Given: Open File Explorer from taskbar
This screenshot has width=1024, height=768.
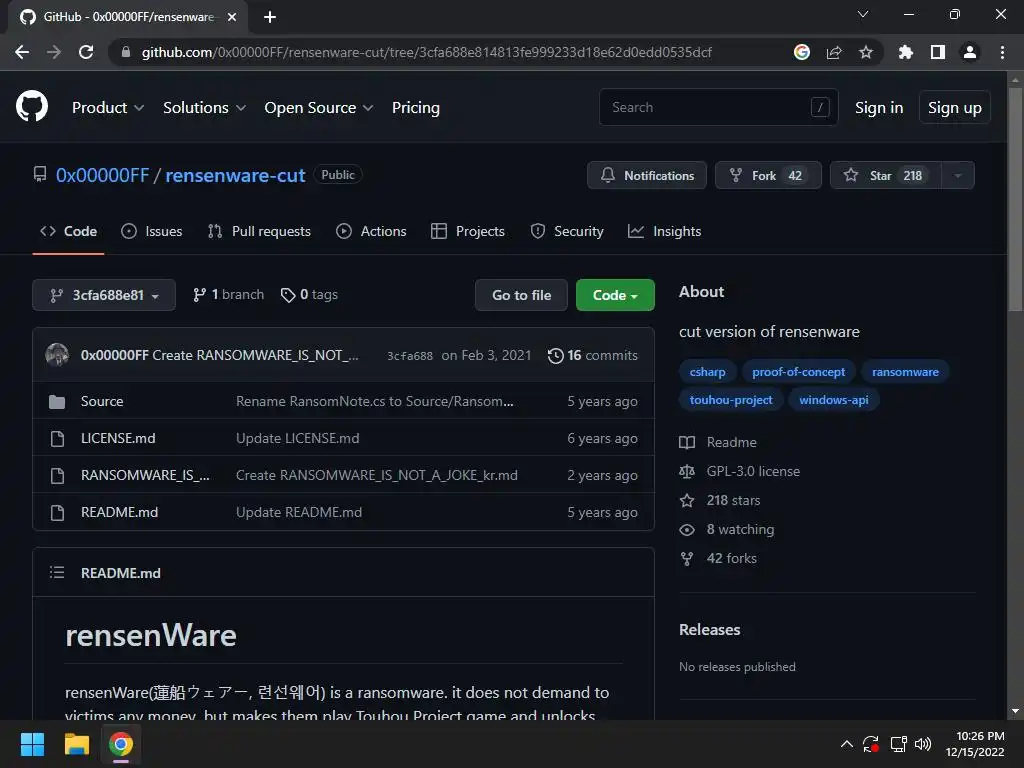Looking at the screenshot, I should click(76, 744).
